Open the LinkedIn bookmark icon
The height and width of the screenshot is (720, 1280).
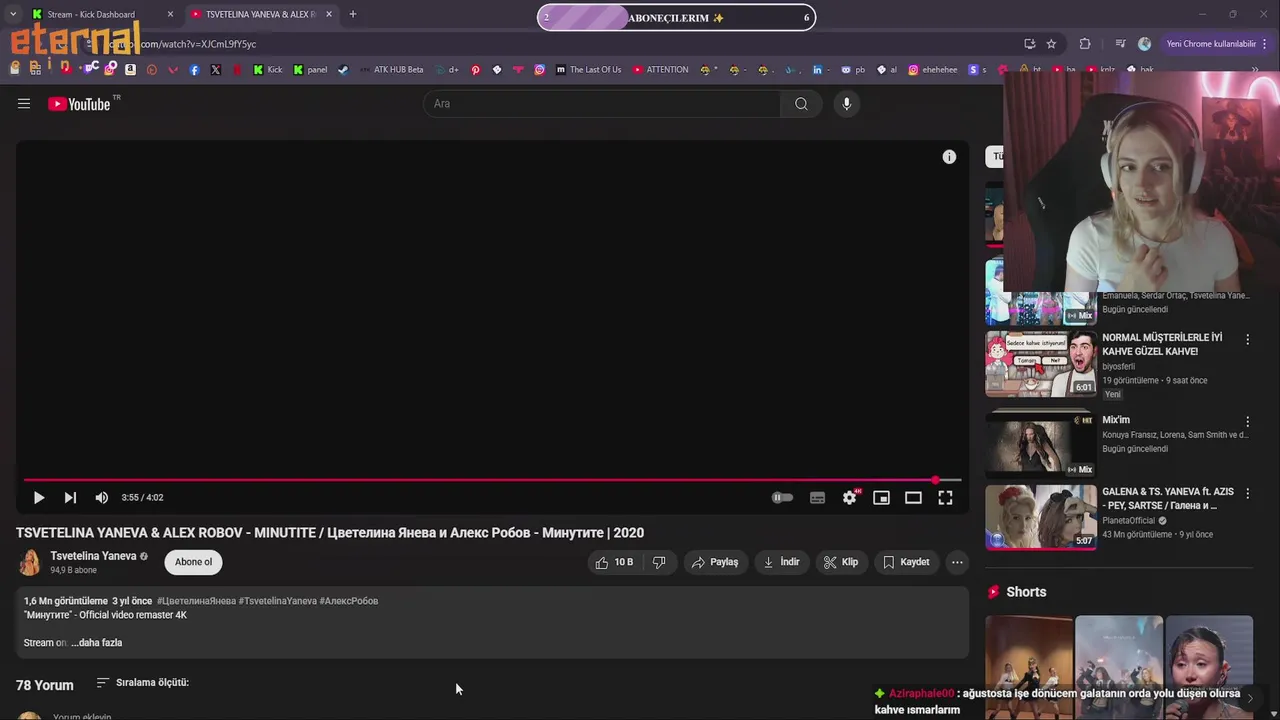click(x=817, y=70)
